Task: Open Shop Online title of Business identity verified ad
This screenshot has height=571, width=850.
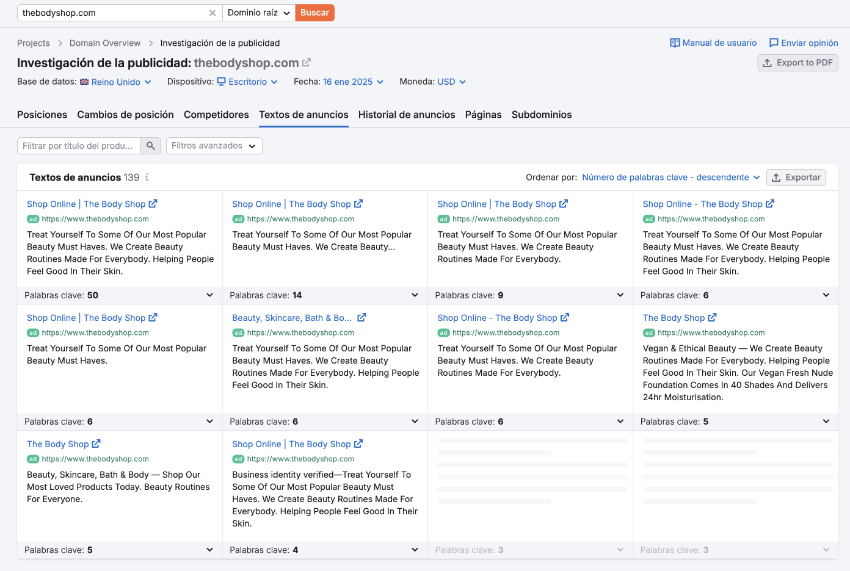Action: click(292, 444)
